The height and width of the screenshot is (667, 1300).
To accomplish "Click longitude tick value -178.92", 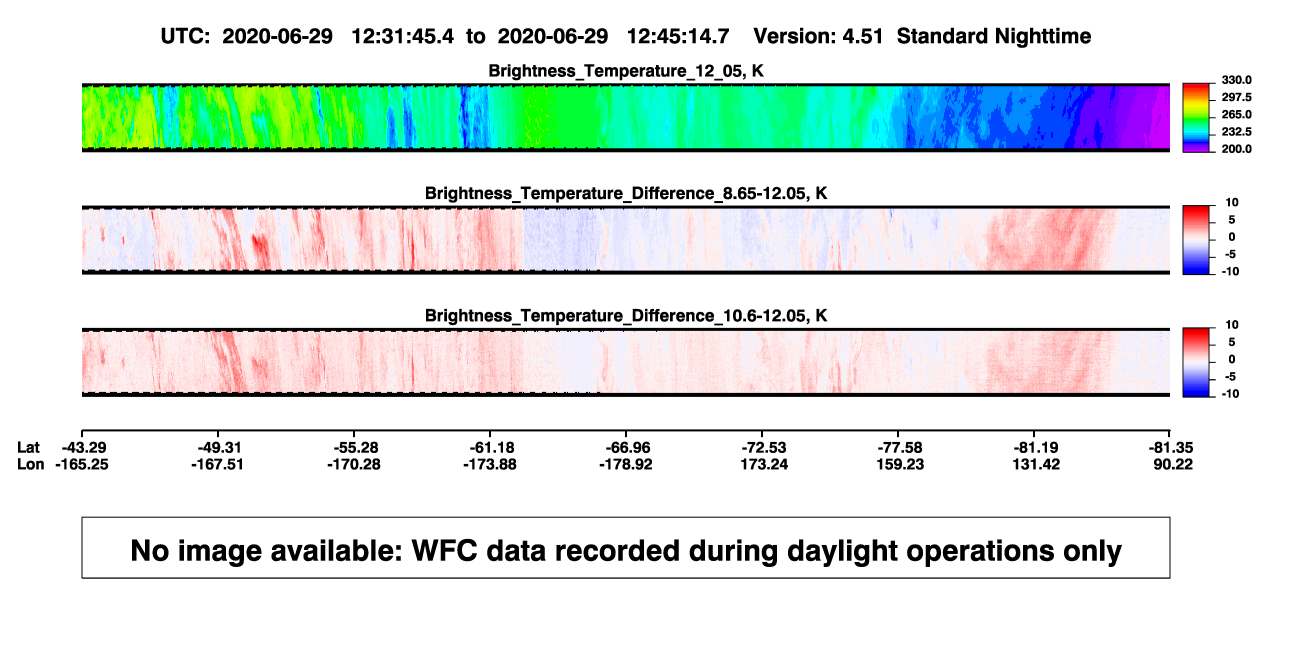I will [626, 464].
